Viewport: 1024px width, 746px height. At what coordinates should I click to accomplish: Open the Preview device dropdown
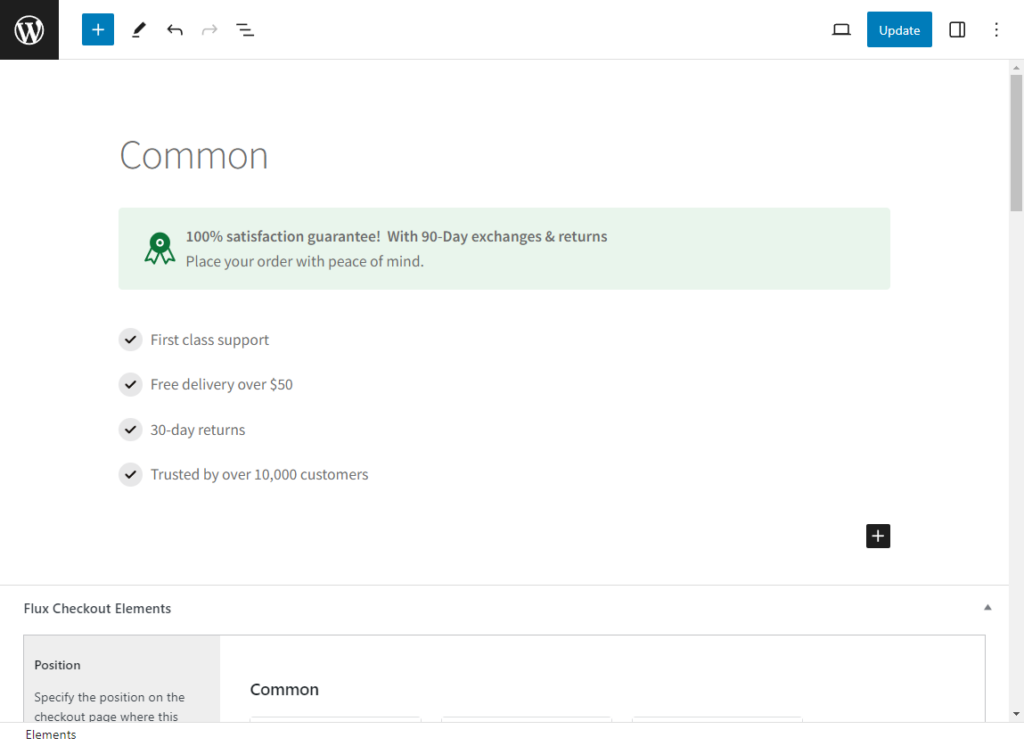point(841,30)
